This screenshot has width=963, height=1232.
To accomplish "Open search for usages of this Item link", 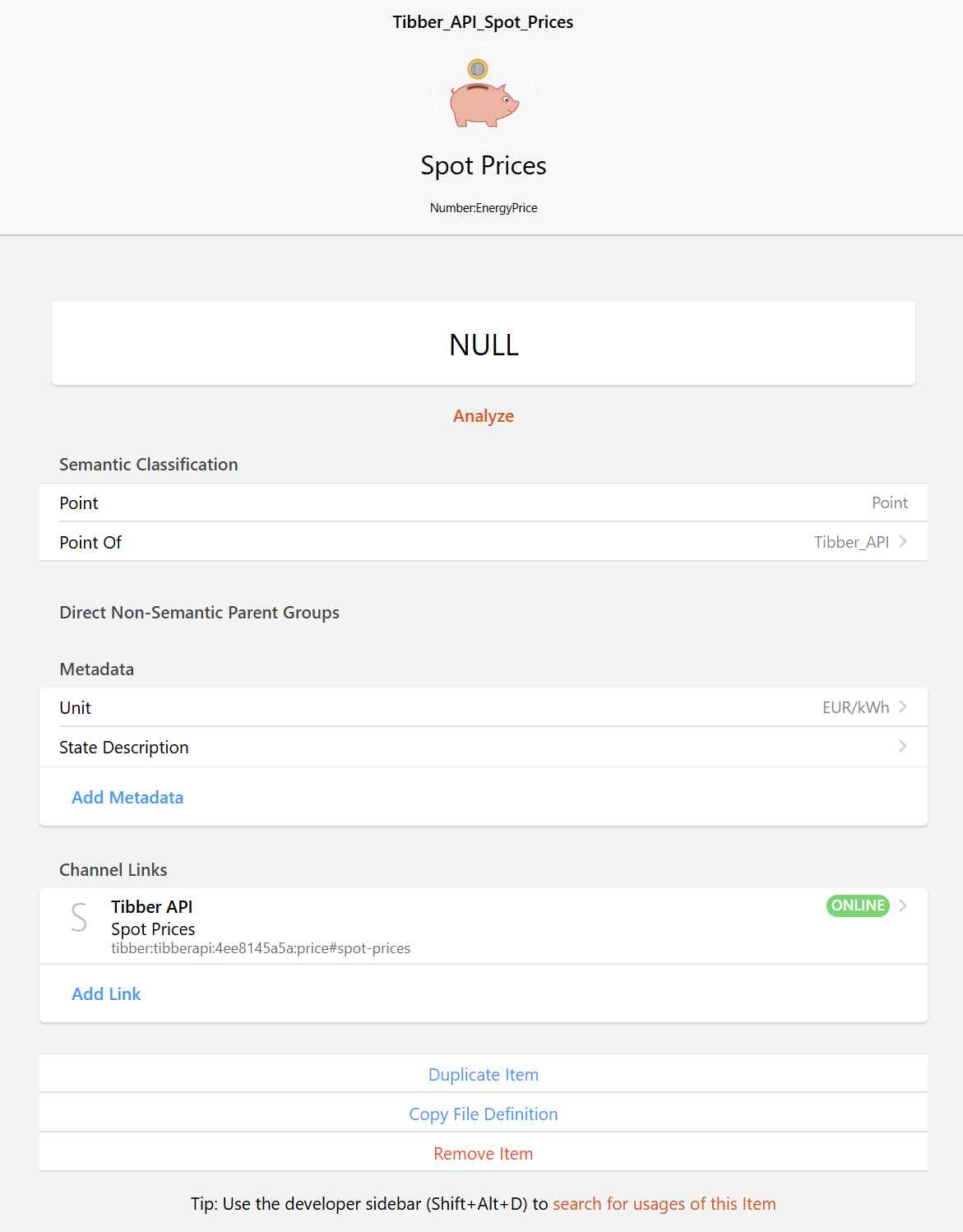I will 664,1204.
